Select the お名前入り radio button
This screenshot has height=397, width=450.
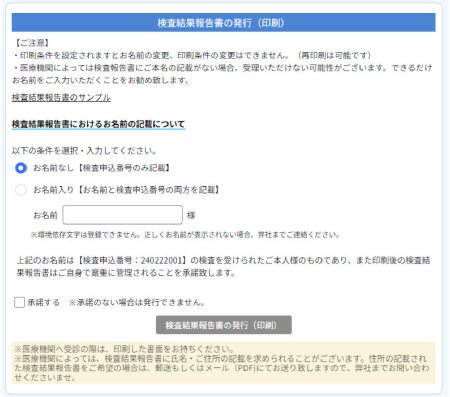[x=21, y=190]
